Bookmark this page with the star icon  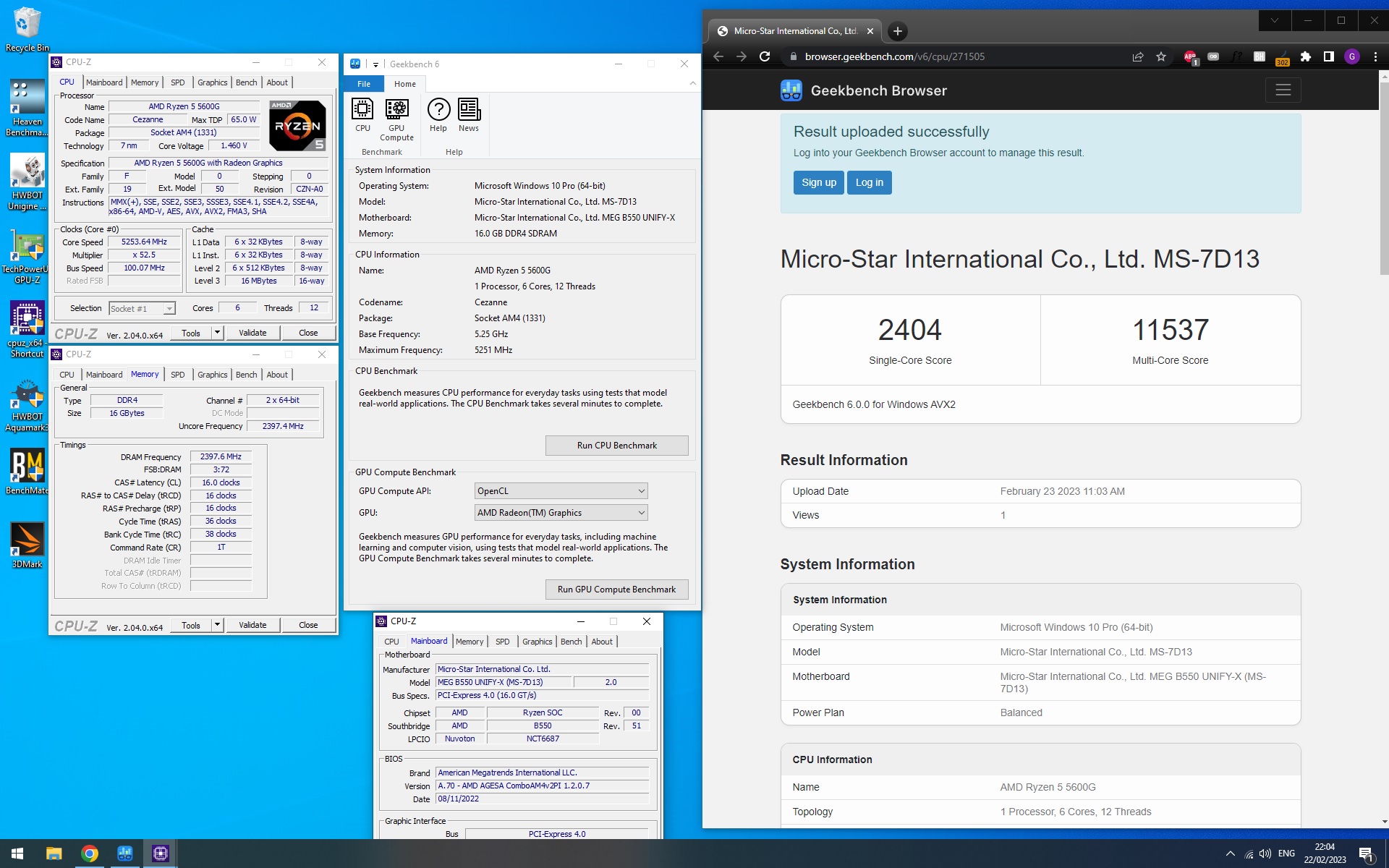point(1161,56)
